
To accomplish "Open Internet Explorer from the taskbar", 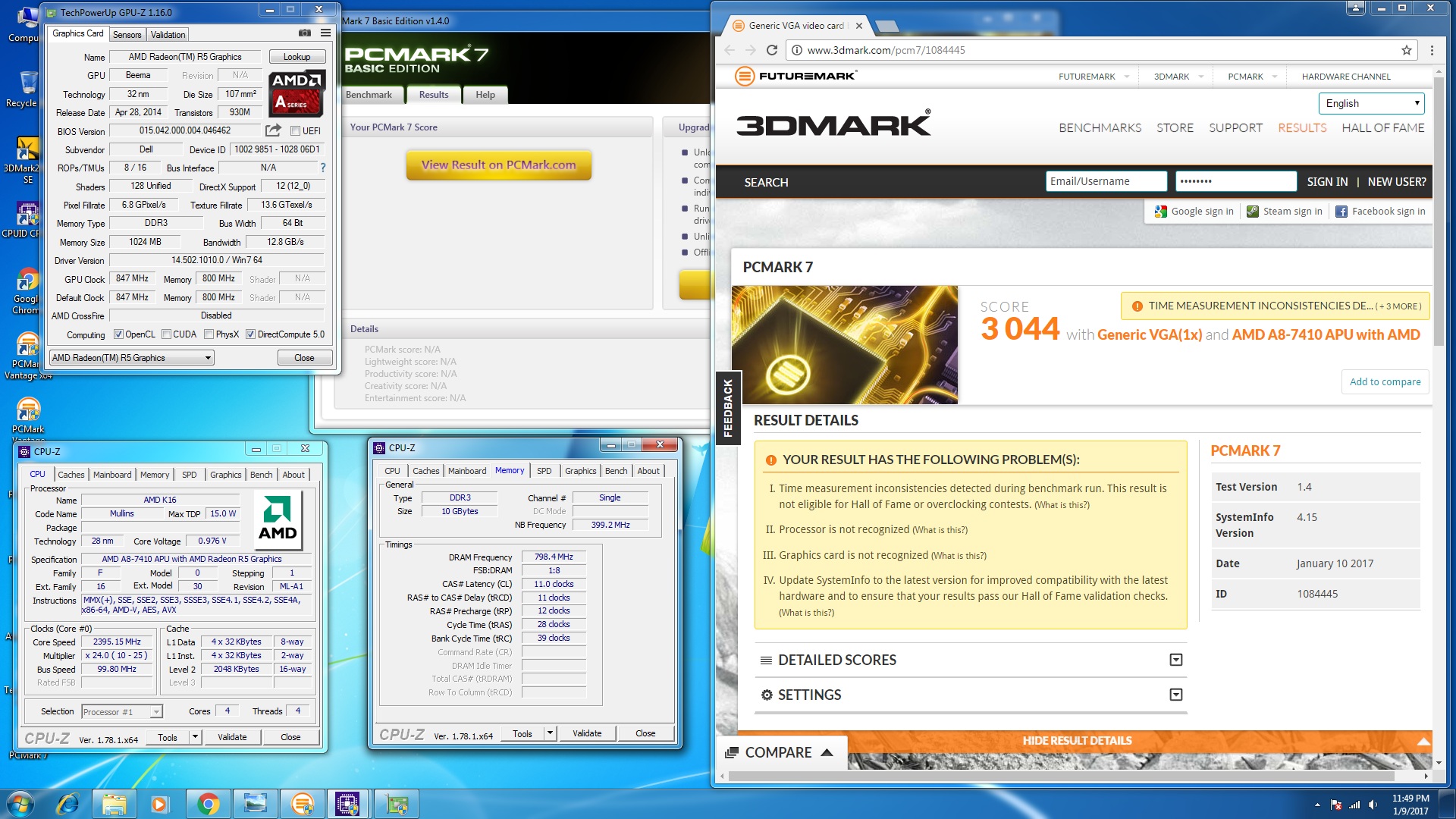I will pyautogui.click(x=67, y=804).
